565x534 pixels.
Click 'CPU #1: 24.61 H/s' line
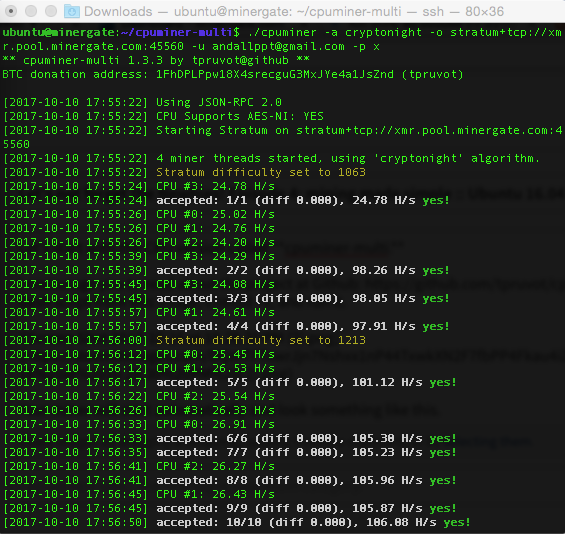click(139, 312)
